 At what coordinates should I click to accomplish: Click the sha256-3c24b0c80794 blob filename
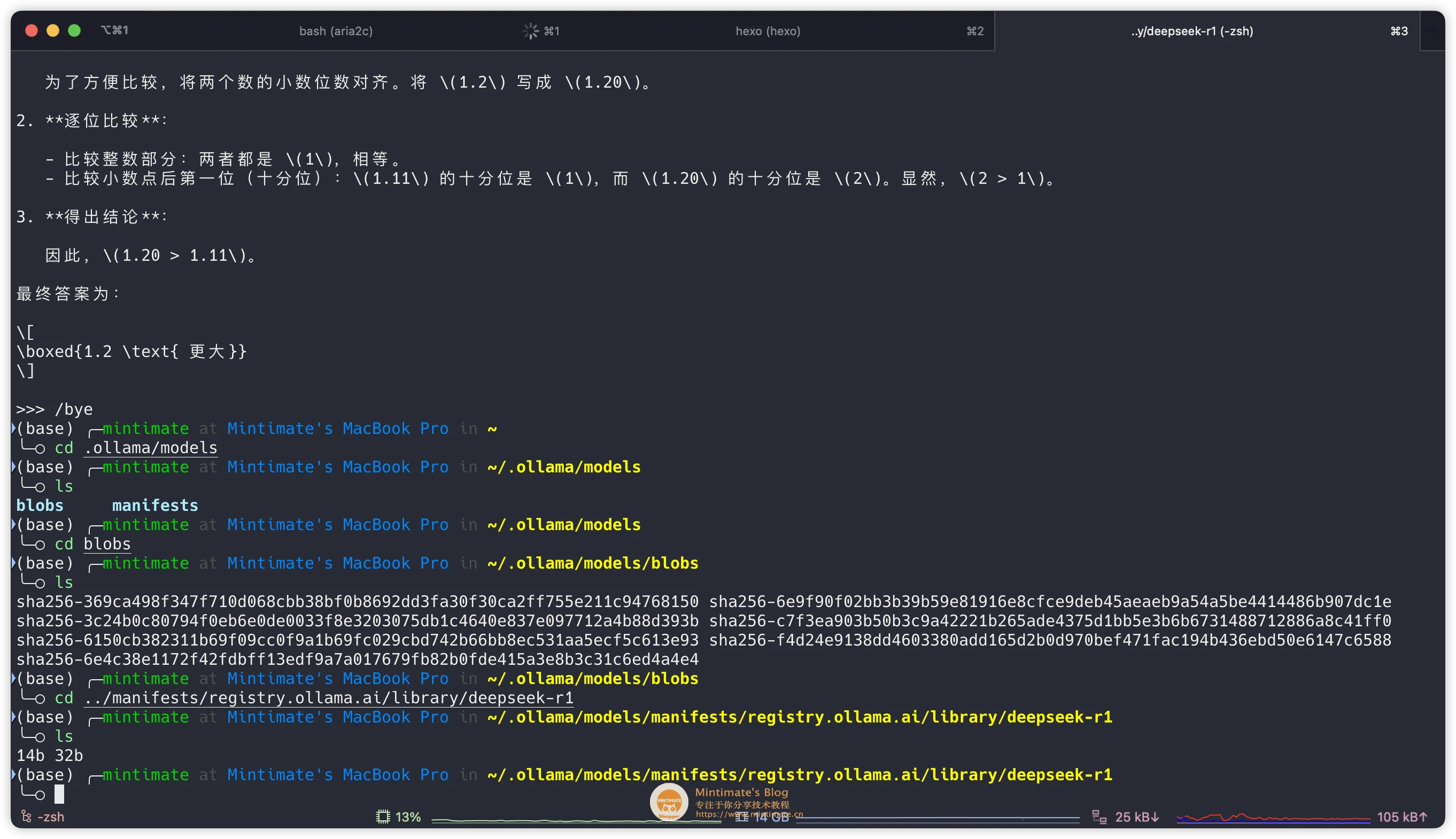coord(357,620)
